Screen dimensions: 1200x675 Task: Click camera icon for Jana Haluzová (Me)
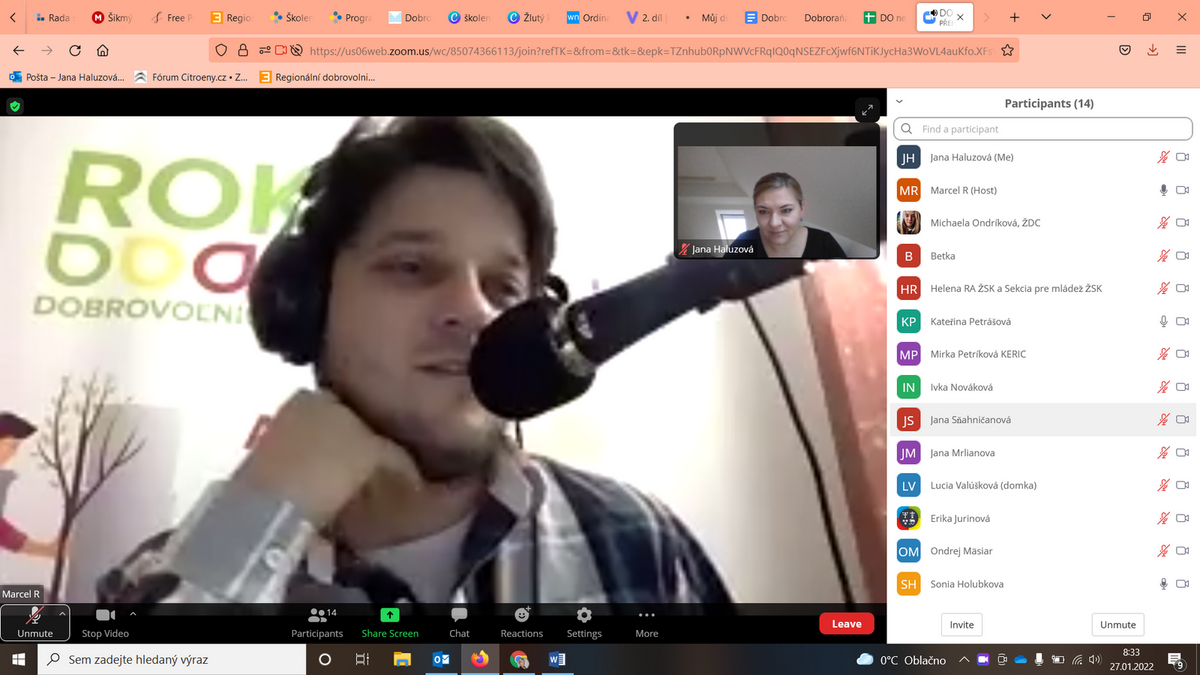(x=1182, y=157)
